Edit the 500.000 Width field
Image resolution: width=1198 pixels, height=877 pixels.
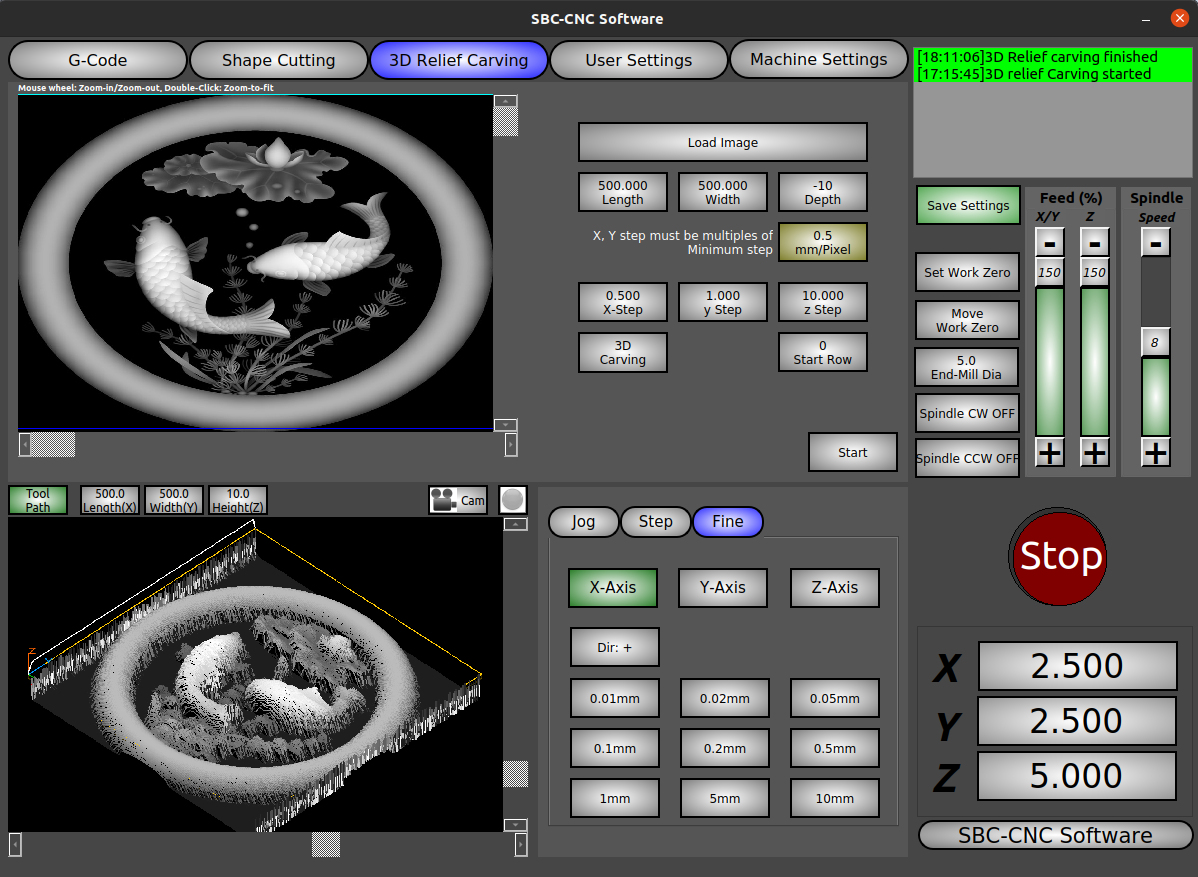point(723,192)
